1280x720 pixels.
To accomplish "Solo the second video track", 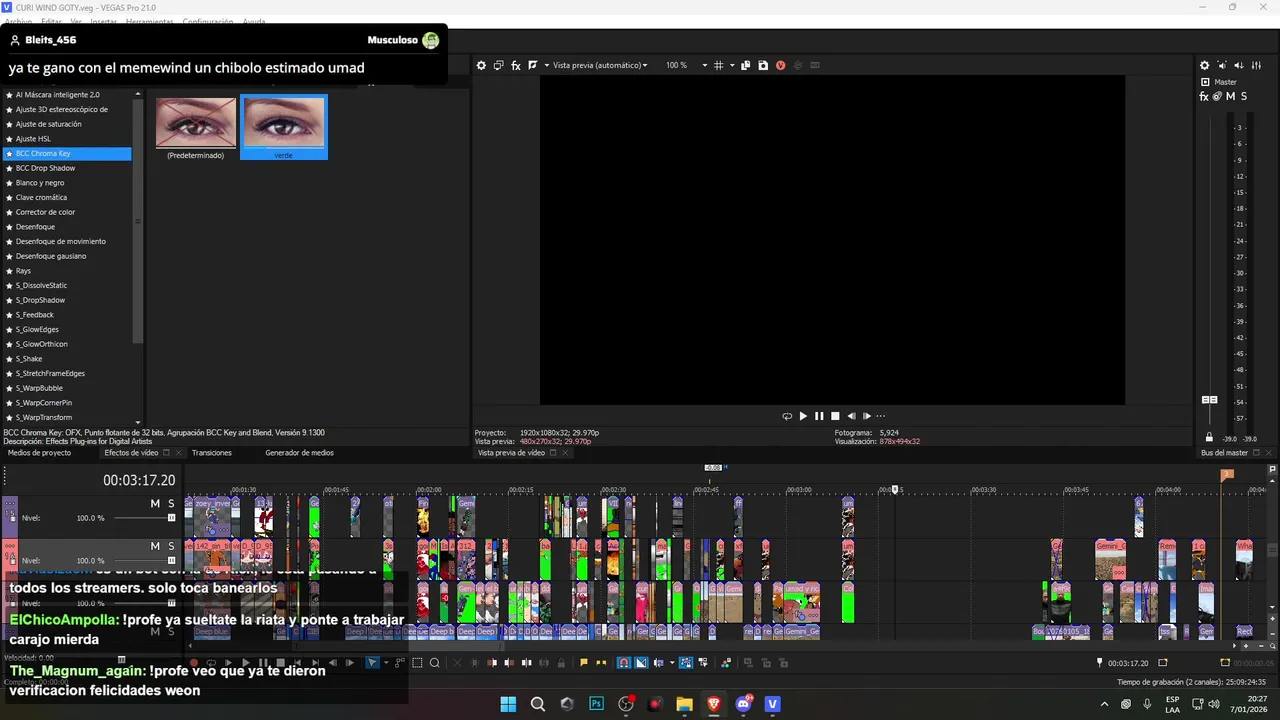I will click(x=171, y=546).
